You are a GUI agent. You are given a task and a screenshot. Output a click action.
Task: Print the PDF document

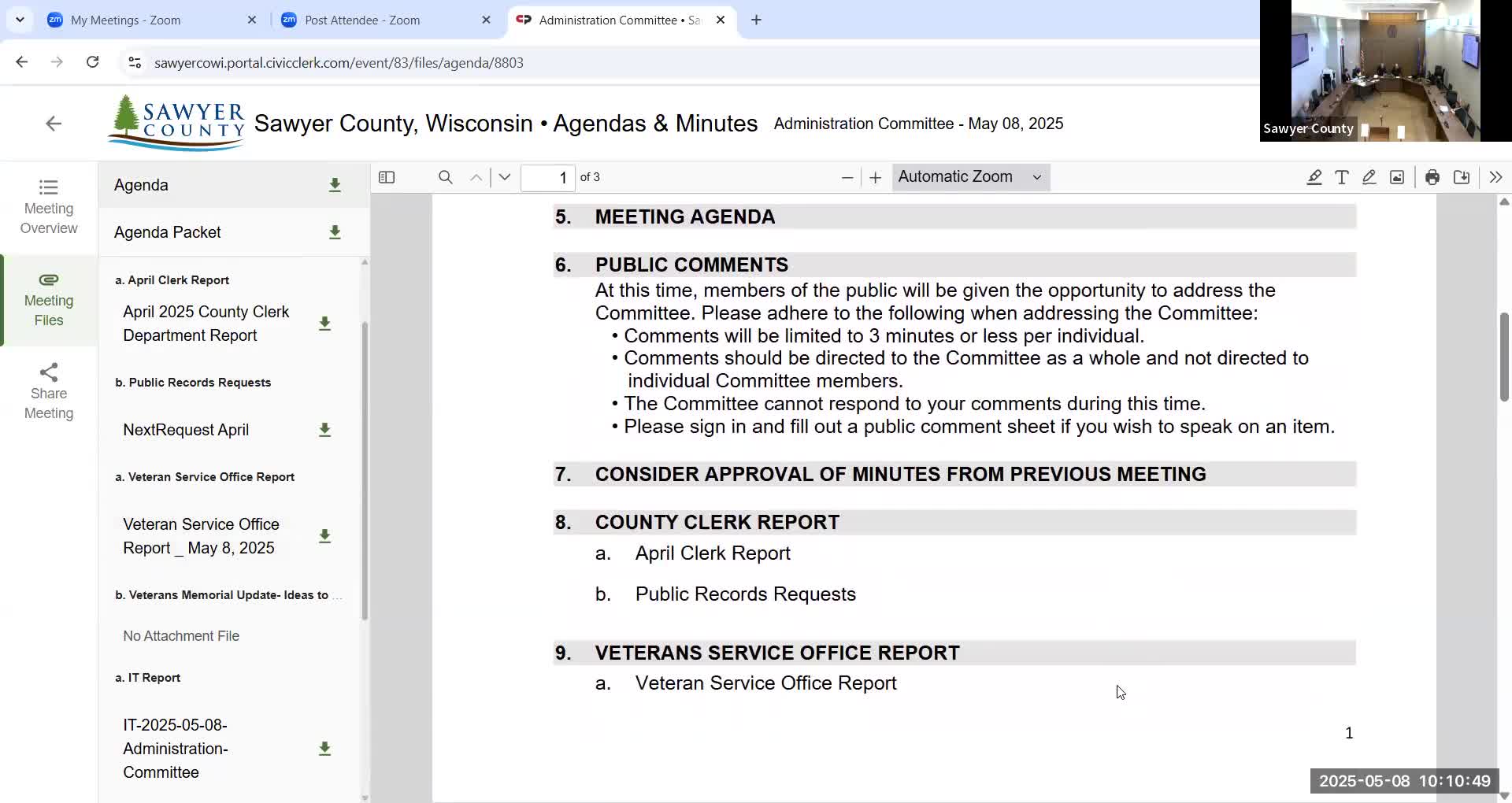coord(1432,177)
